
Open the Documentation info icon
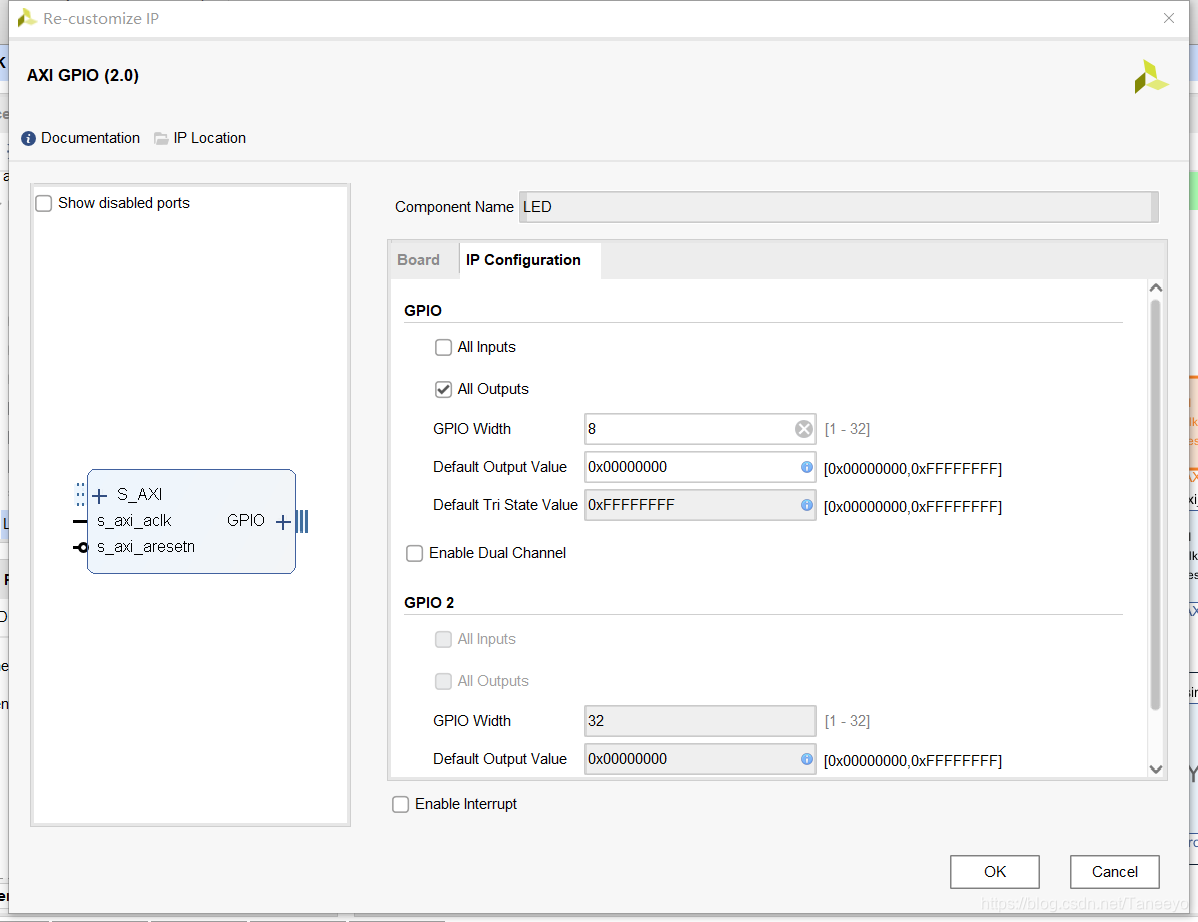28,138
